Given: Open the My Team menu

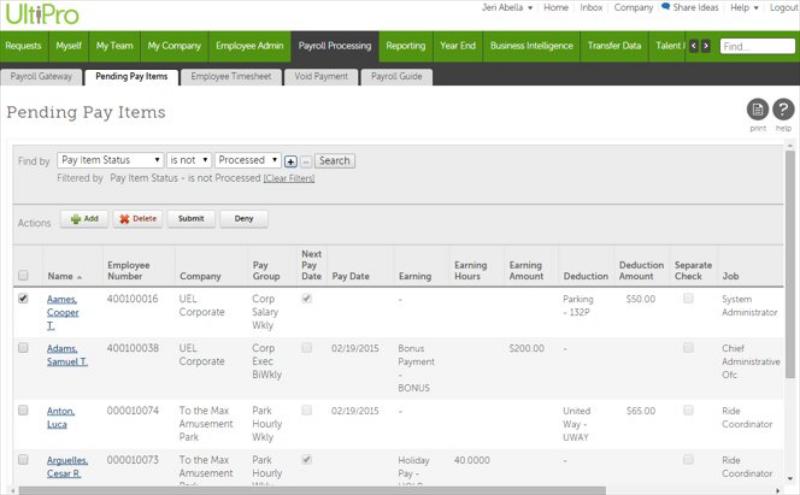Looking at the screenshot, I should point(115,46).
